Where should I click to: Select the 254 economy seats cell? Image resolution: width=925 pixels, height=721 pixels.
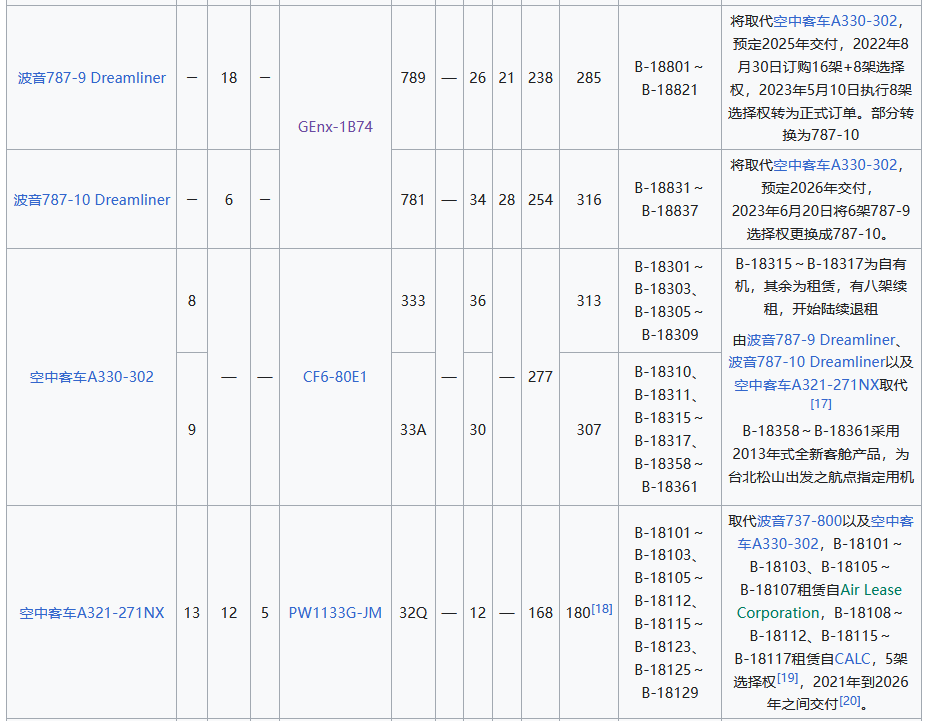pyautogui.click(x=540, y=200)
